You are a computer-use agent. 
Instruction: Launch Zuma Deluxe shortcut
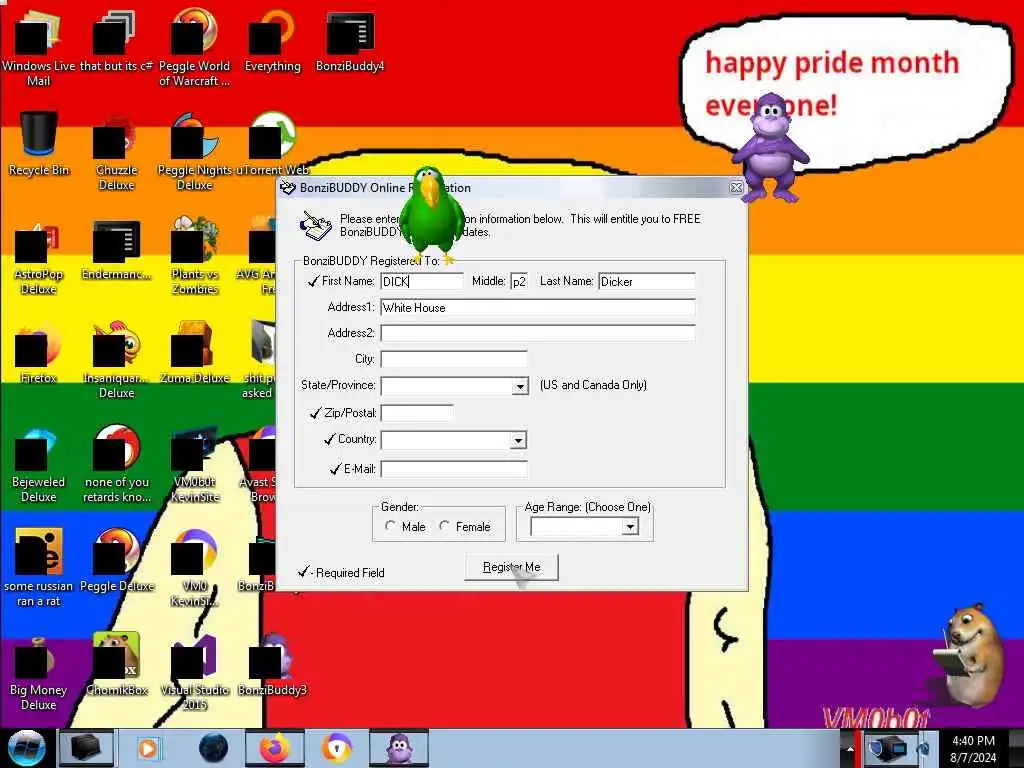[194, 353]
